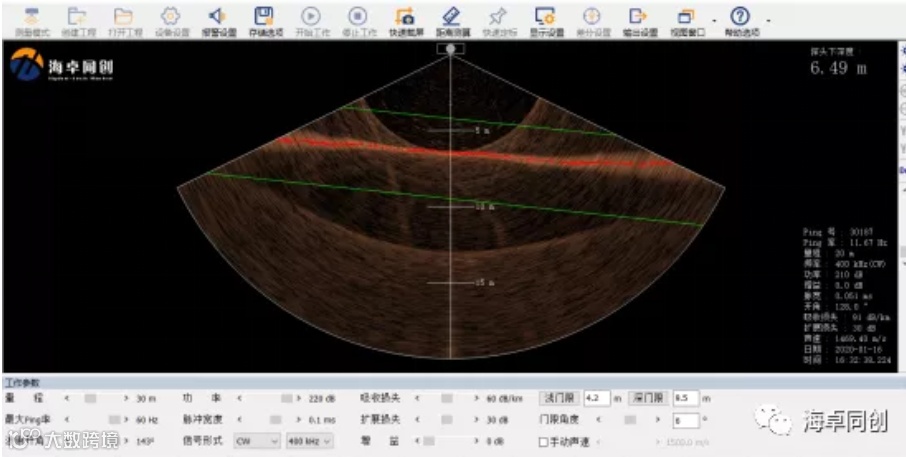Image resolution: width=906 pixels, height=457 pixels.
Task: Take a screenshot with 快速截屏 icon
Action: pos(405,17)
